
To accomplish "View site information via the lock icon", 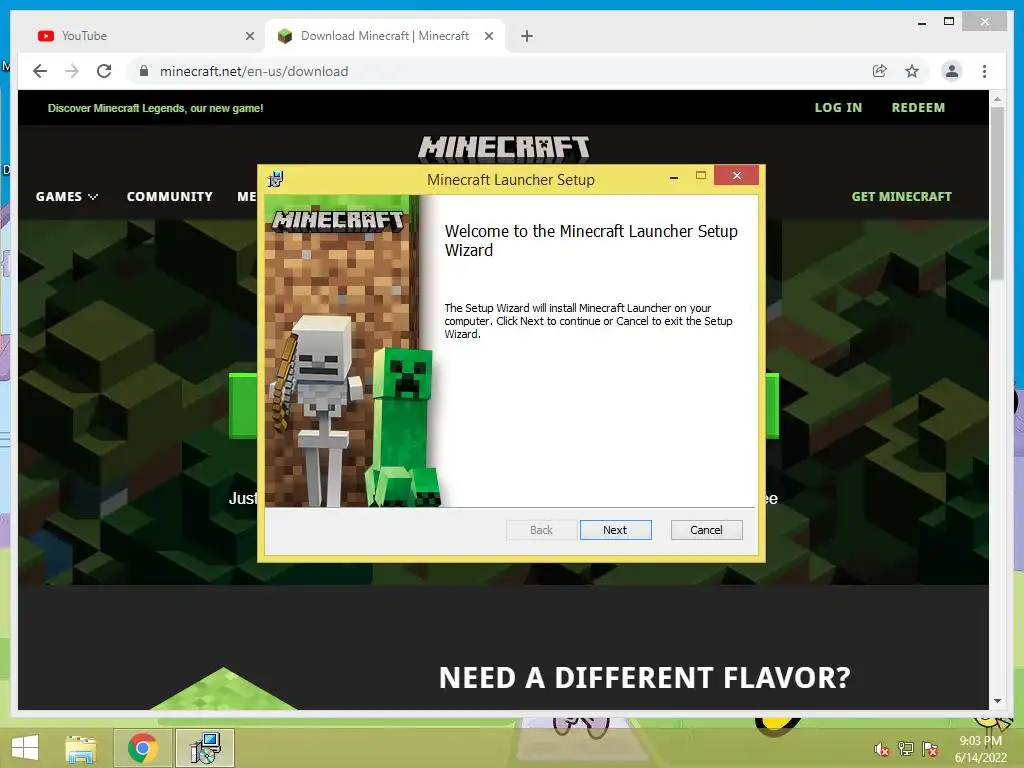I will point(144,71).
